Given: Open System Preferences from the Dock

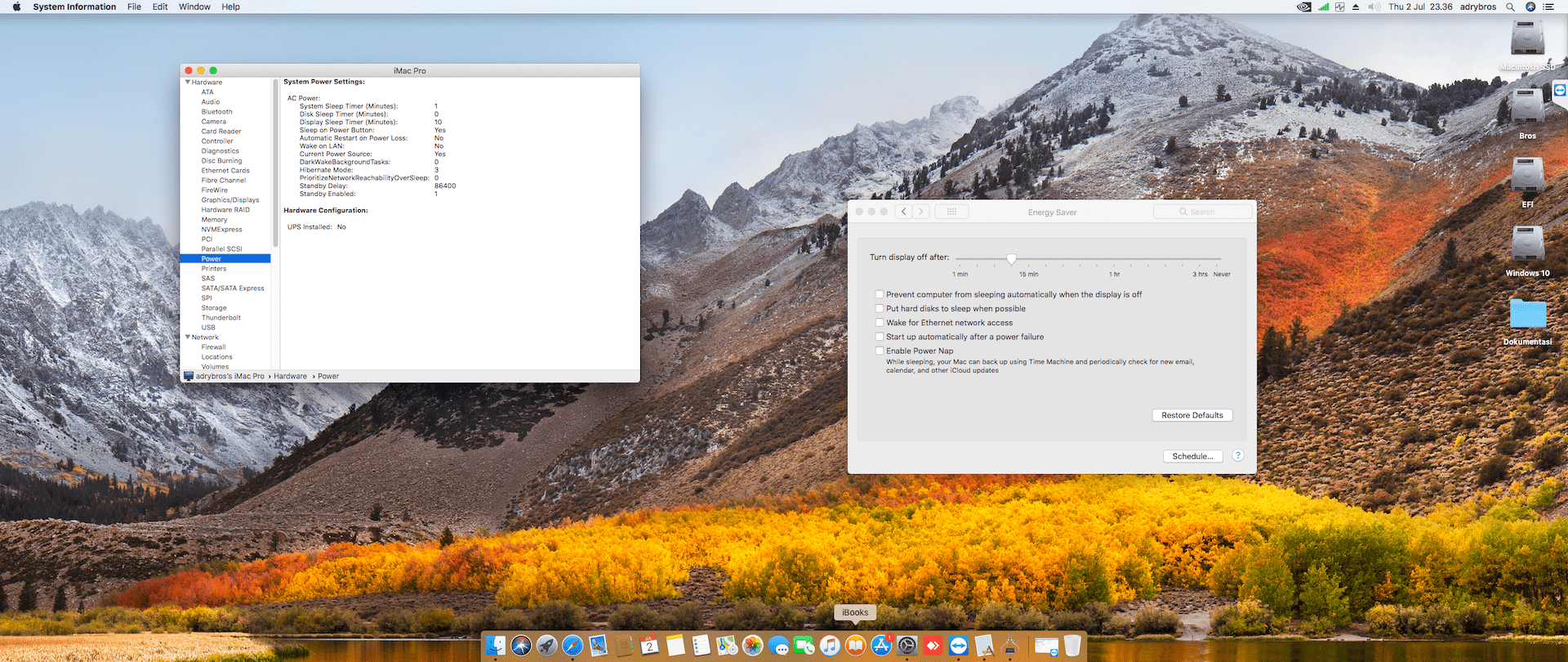Looking at the screenshot, I should [906, 646].
